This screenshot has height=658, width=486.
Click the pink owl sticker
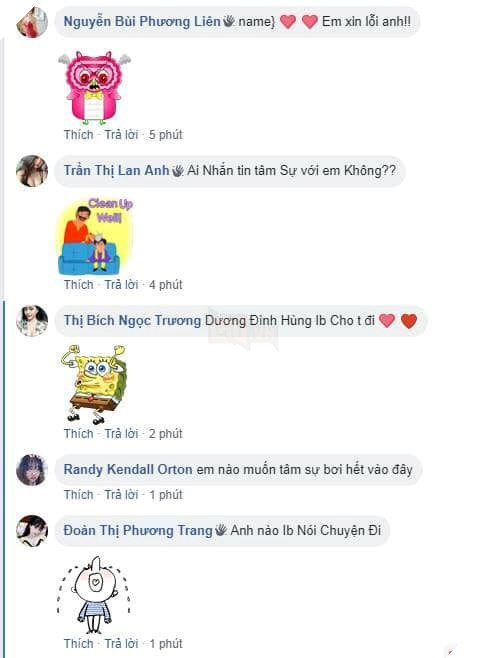[94, 88]
